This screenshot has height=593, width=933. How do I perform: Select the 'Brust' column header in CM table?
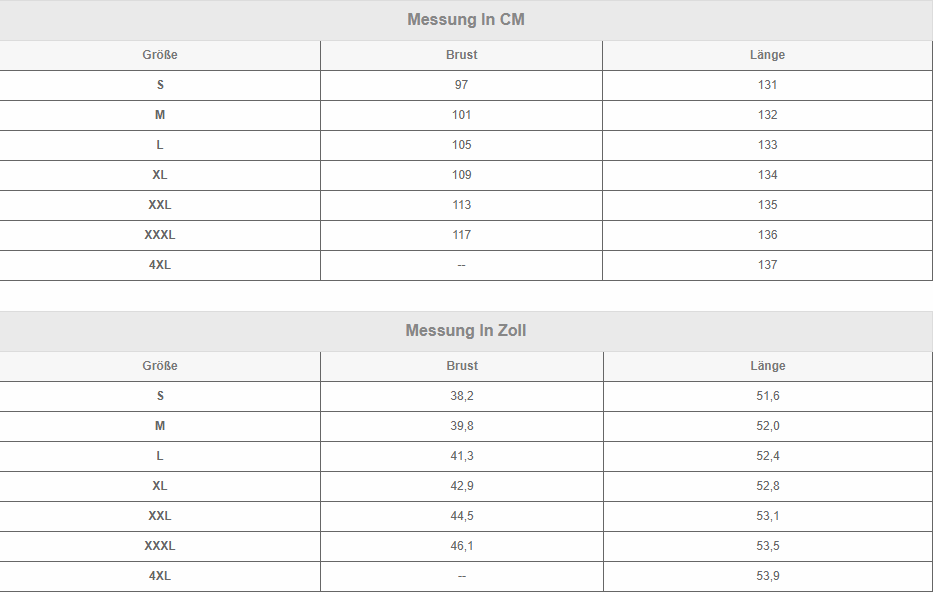(461, 55)
